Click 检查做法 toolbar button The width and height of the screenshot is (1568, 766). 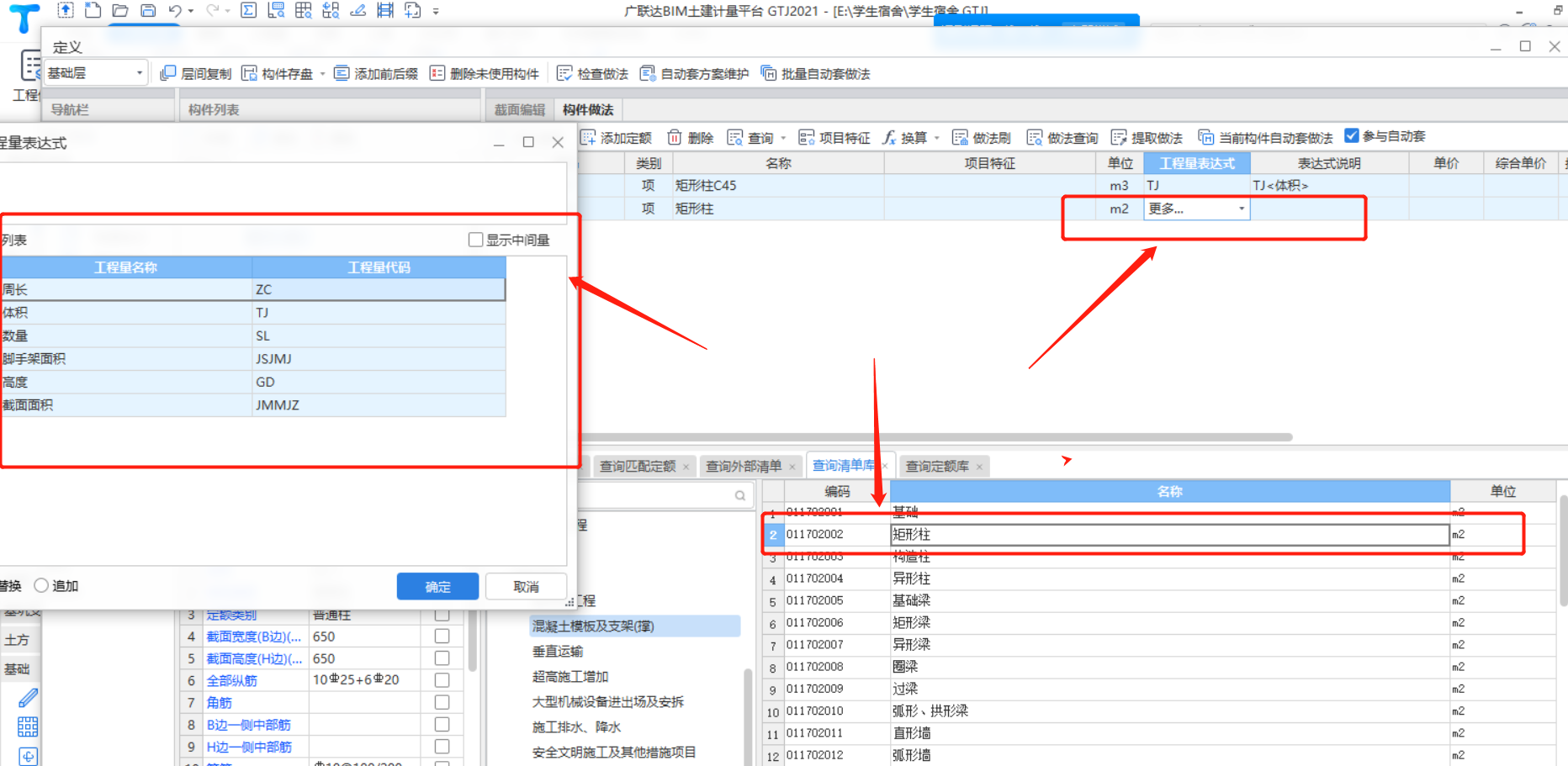coord(593,74)
